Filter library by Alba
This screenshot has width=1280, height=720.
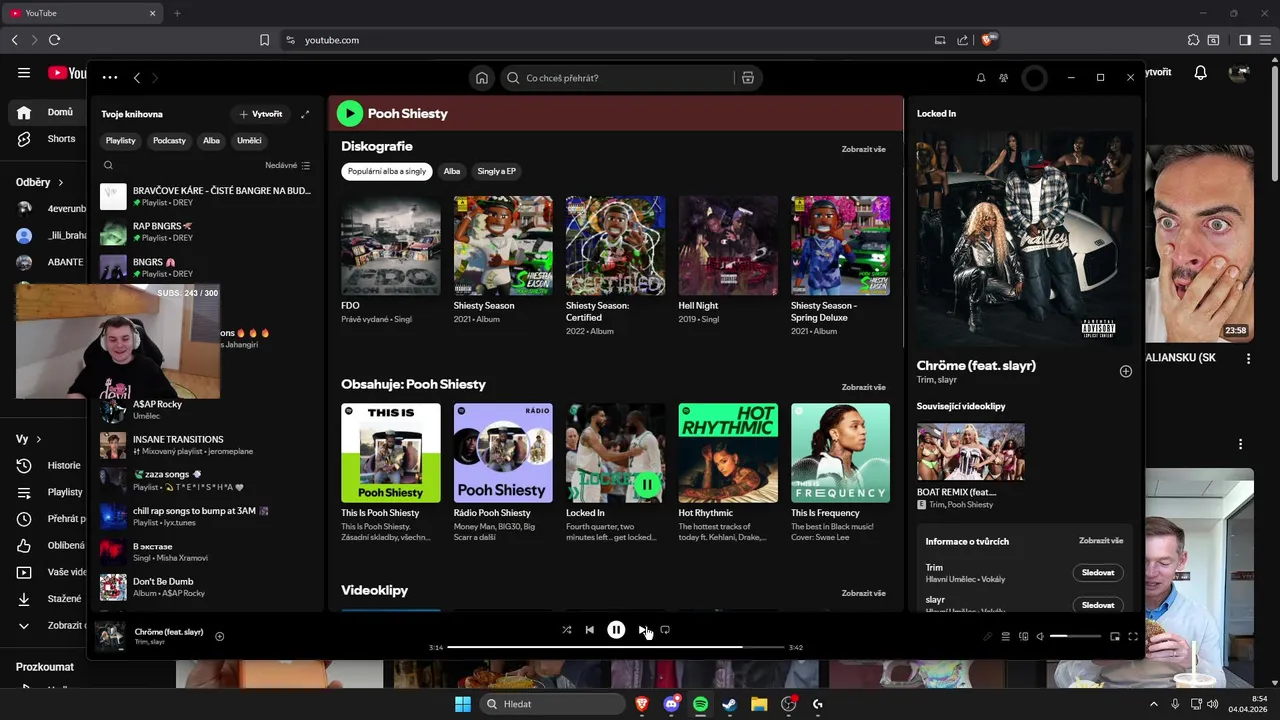click(x=211, y=141)
